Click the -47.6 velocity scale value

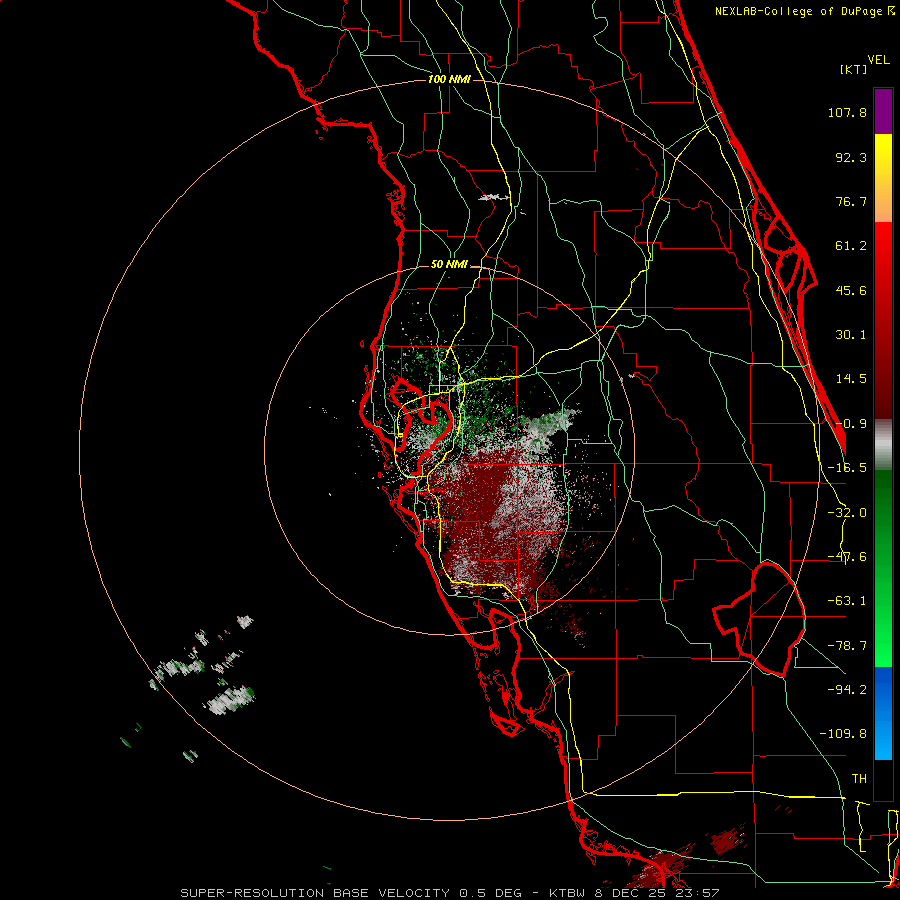pyautogui.click(x=847, y=557)
